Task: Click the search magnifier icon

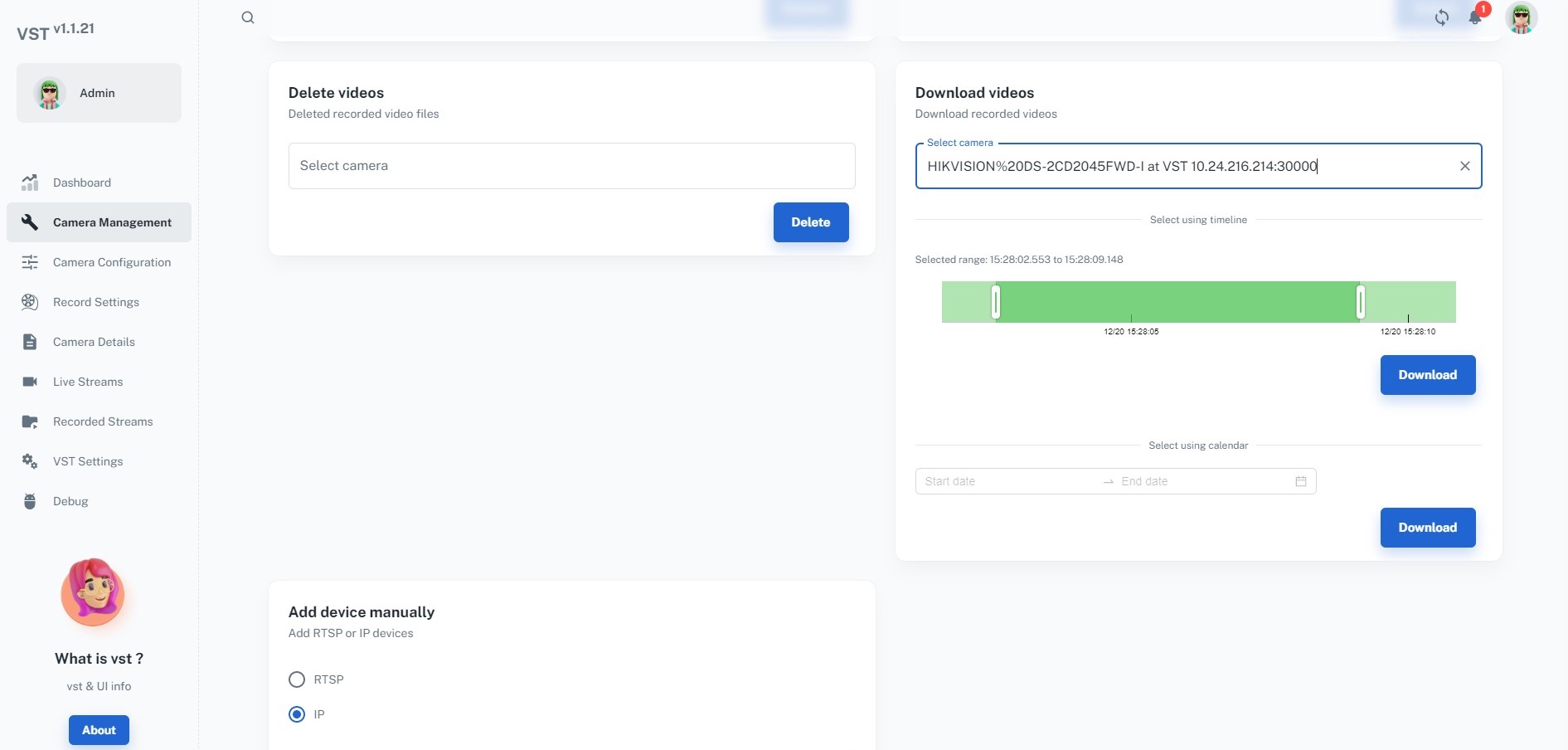Action: click(248, 17)
